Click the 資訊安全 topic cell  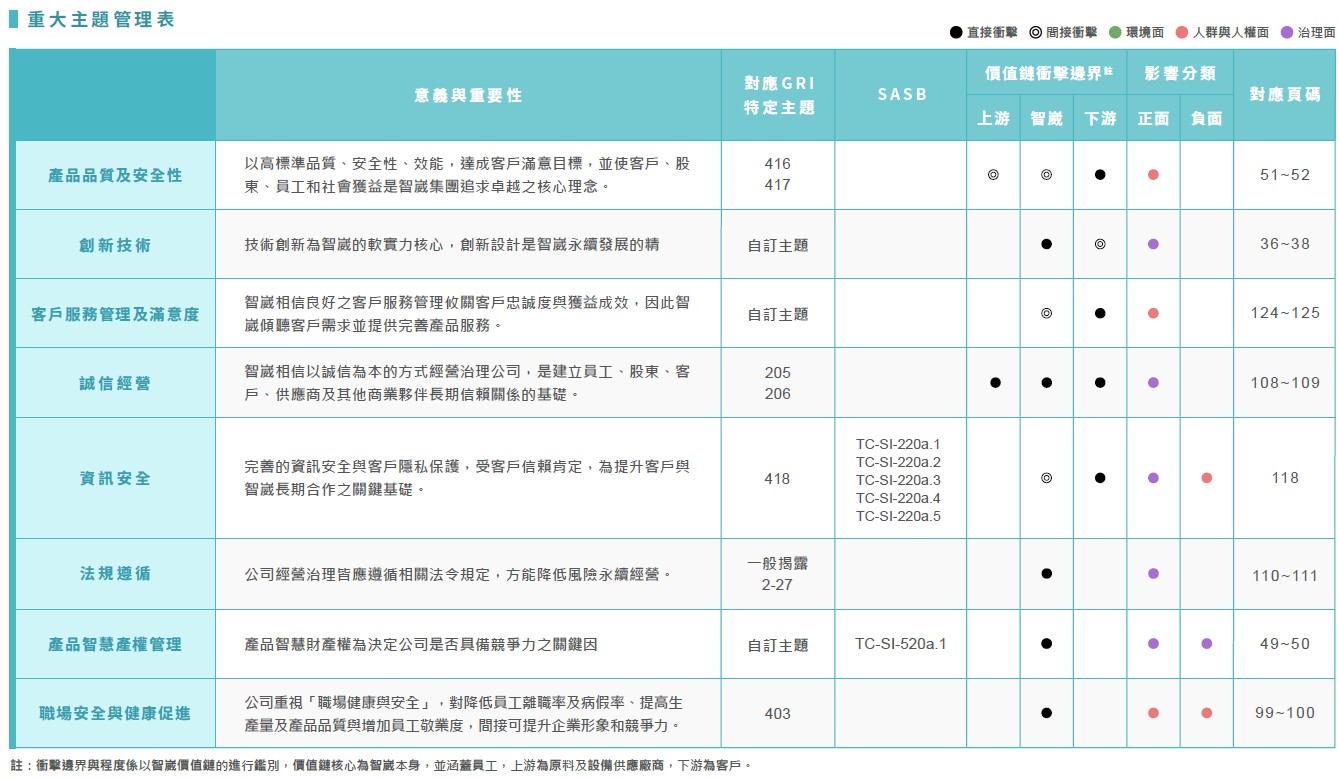coord(115,478)
